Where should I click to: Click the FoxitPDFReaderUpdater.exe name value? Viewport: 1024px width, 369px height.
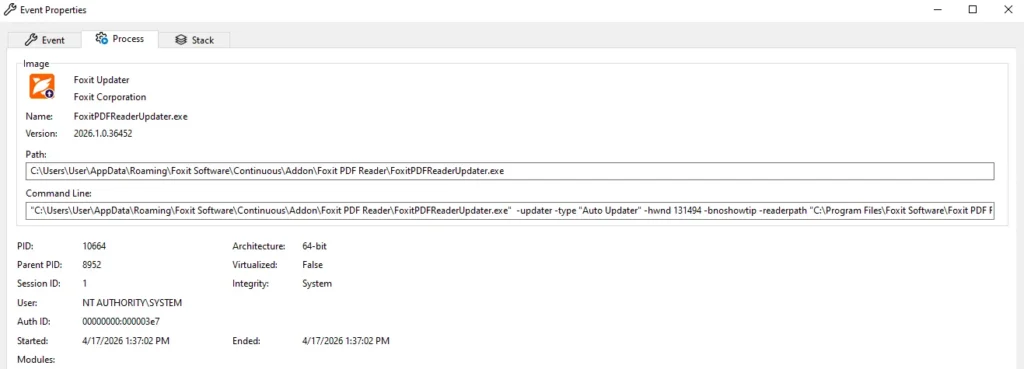pyautogui.click(x=131, y=116)
